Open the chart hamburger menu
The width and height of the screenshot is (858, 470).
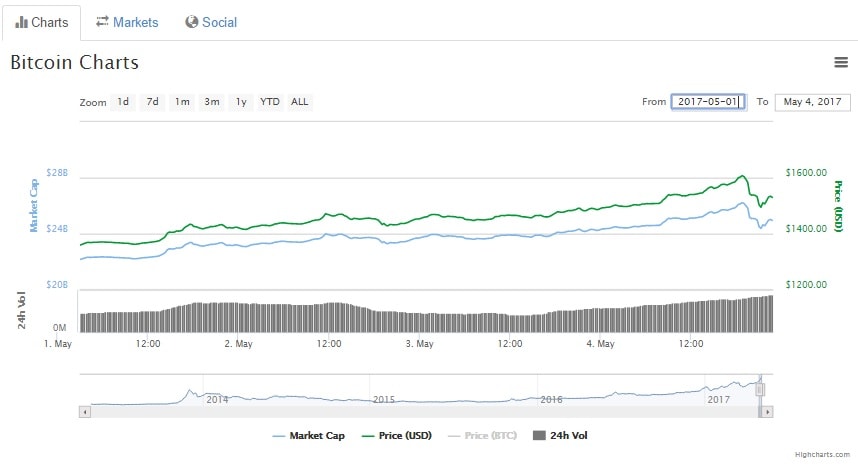[x=841, y=63]
